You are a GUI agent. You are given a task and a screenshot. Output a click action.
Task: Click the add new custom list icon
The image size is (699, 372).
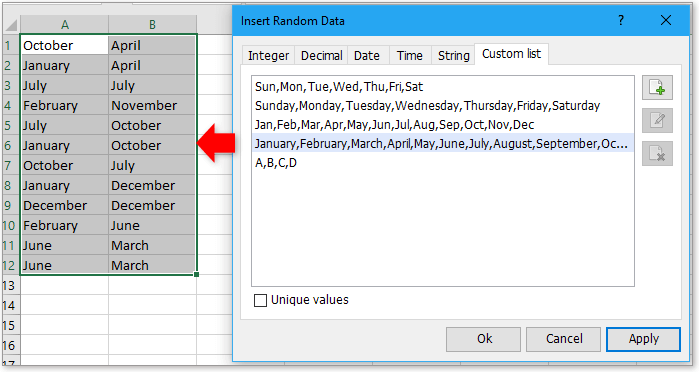coord(657,87)
